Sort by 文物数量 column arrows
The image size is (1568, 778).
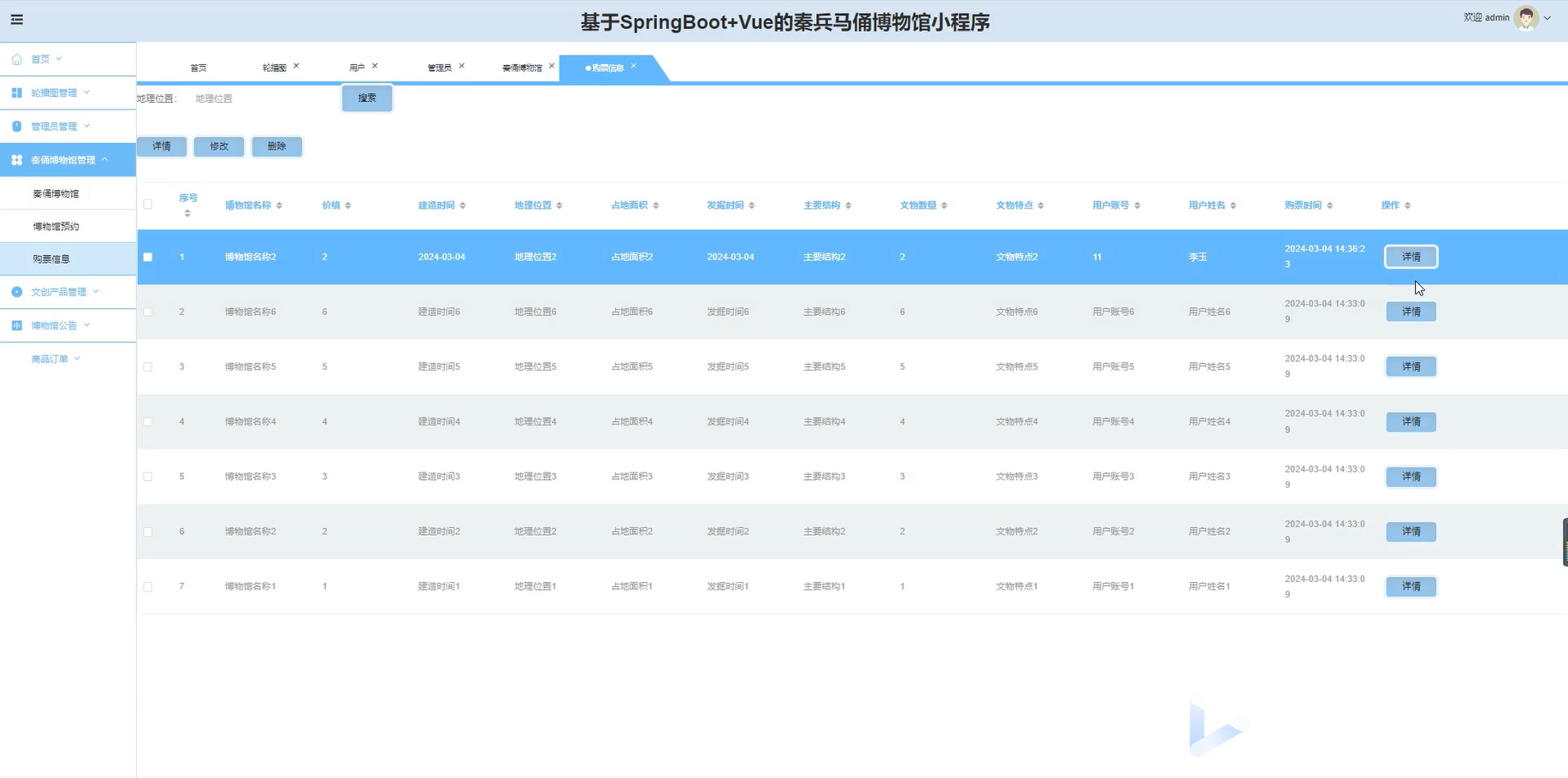click(x=944, y=205)
